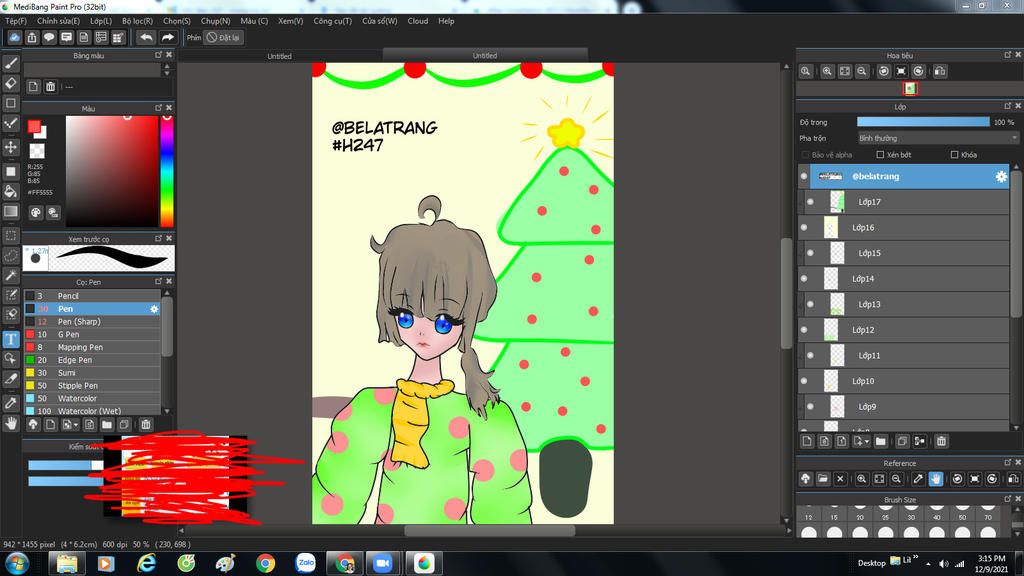Select the Bucket fill tool
1024x576 pixels.
(x=11, y=191)
